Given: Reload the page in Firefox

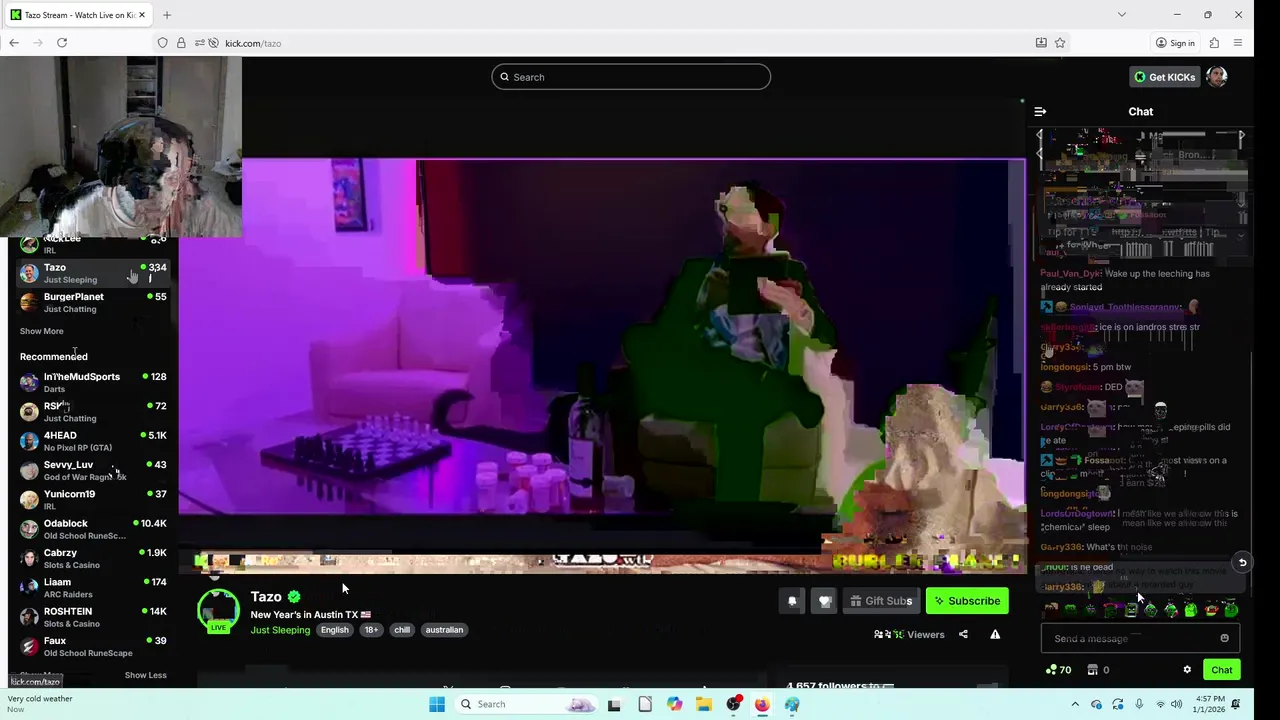Looking at the screenshot, I should [x=62, y=43].
